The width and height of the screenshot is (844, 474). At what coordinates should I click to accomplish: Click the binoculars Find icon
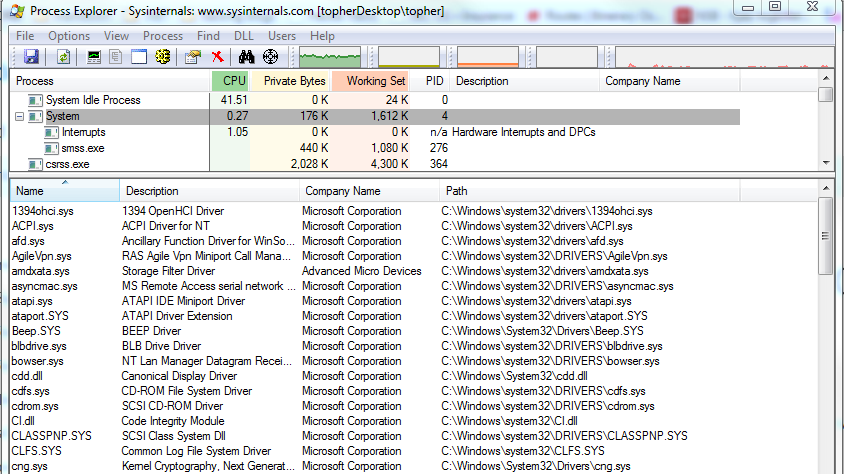click(247, 56)
